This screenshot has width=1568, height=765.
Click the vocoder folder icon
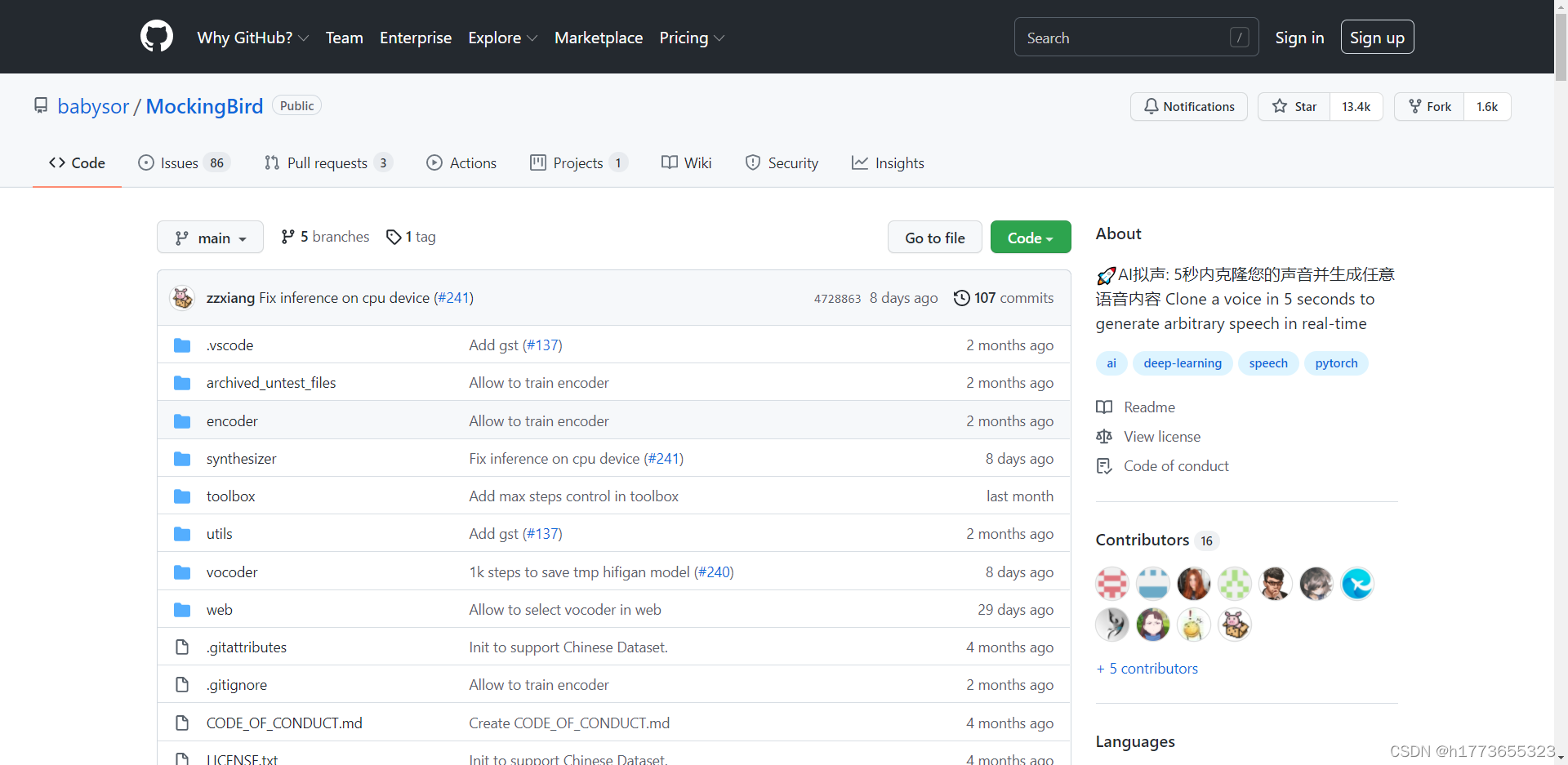(182, 572)
